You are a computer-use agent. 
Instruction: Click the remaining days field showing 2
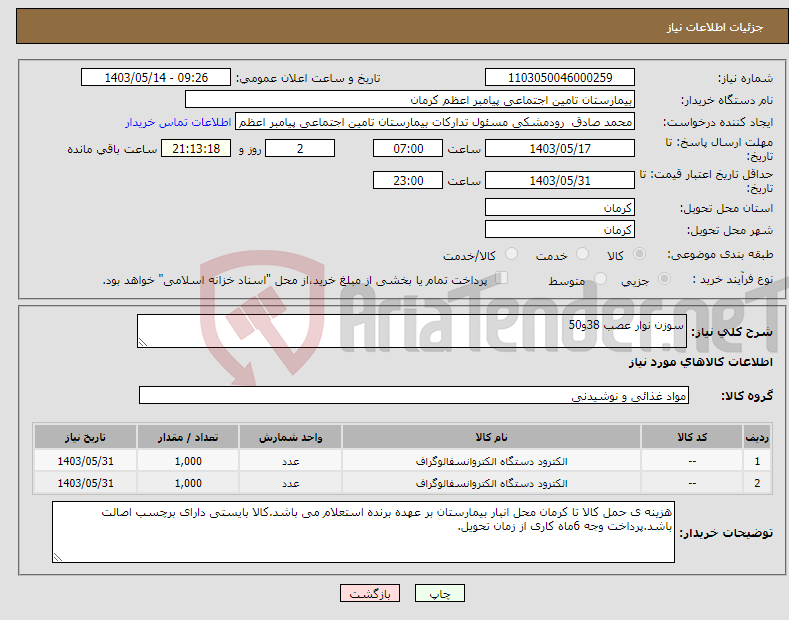point(300,148)
